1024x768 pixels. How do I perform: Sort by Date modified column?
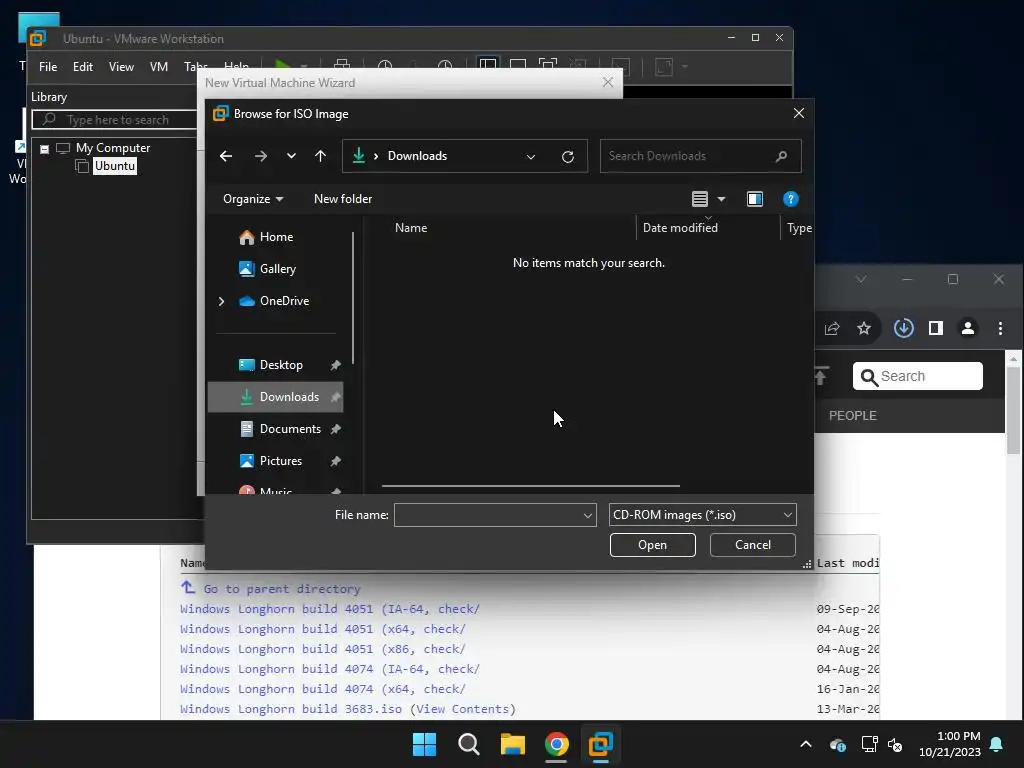[x=680, y=228]
